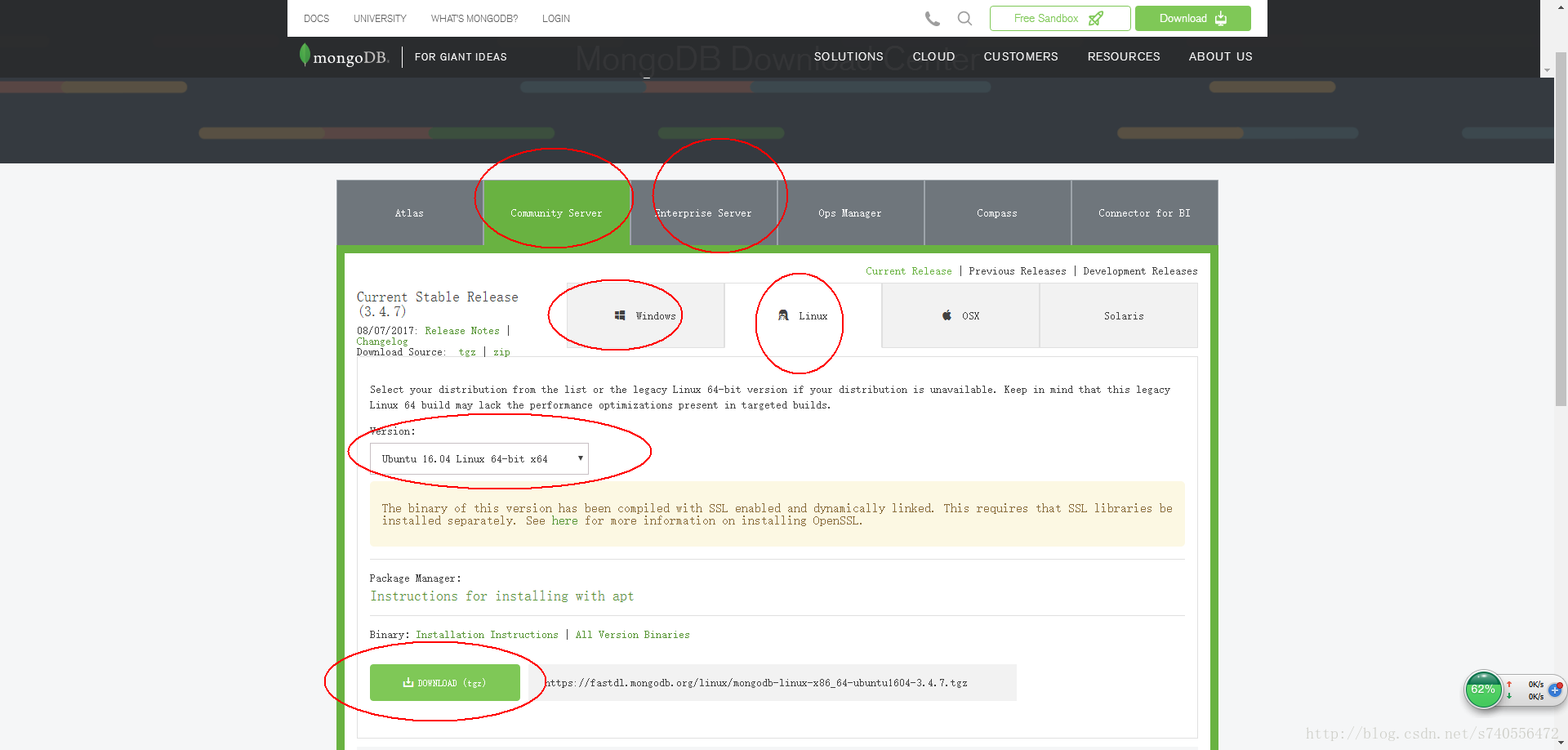
Task: Open the Ops Manager tab
Action: pyautogui.click(x=850, y=212)
